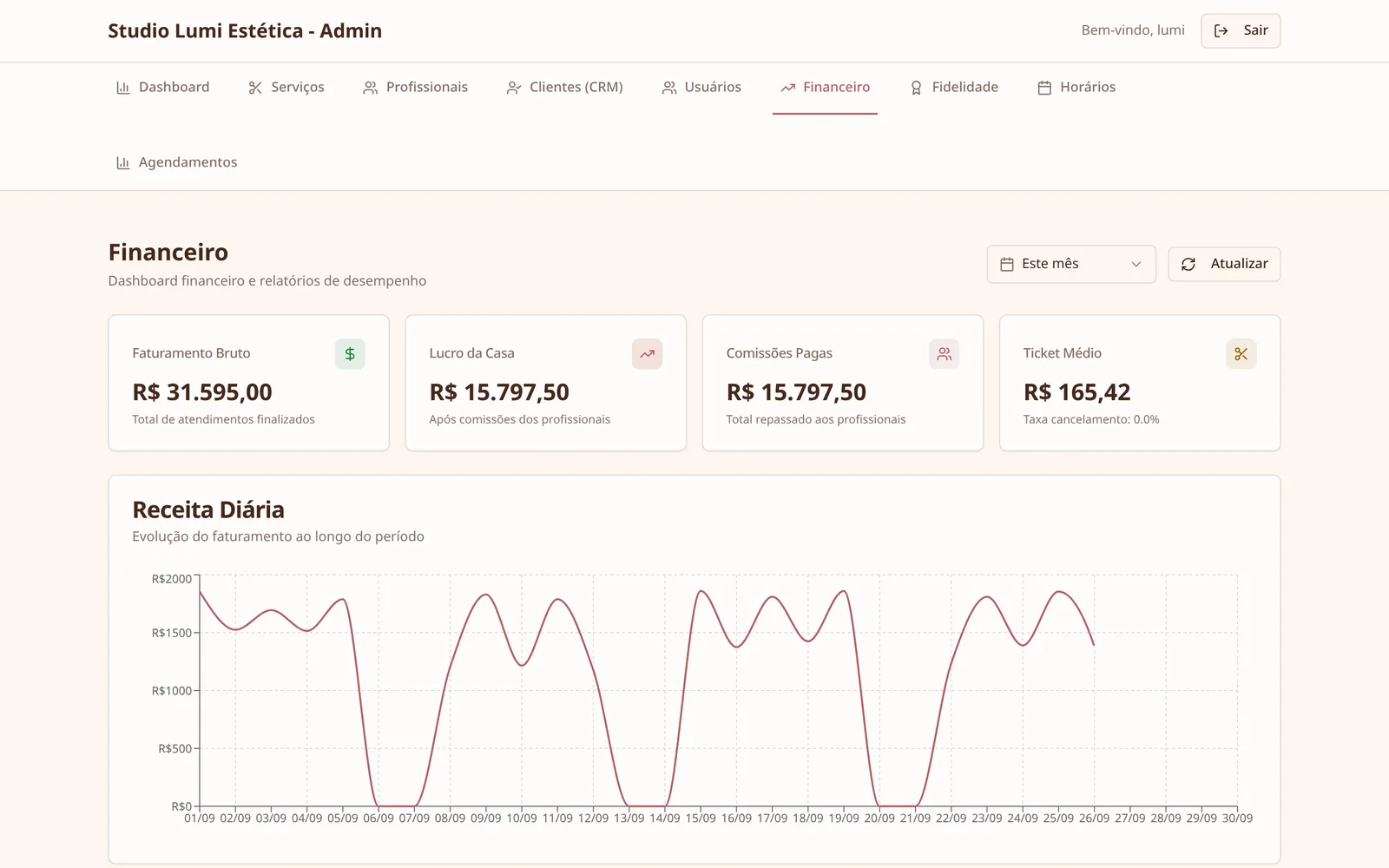
Task: Click the R$1500 label on chart y-axis
Action: point(172,633)
